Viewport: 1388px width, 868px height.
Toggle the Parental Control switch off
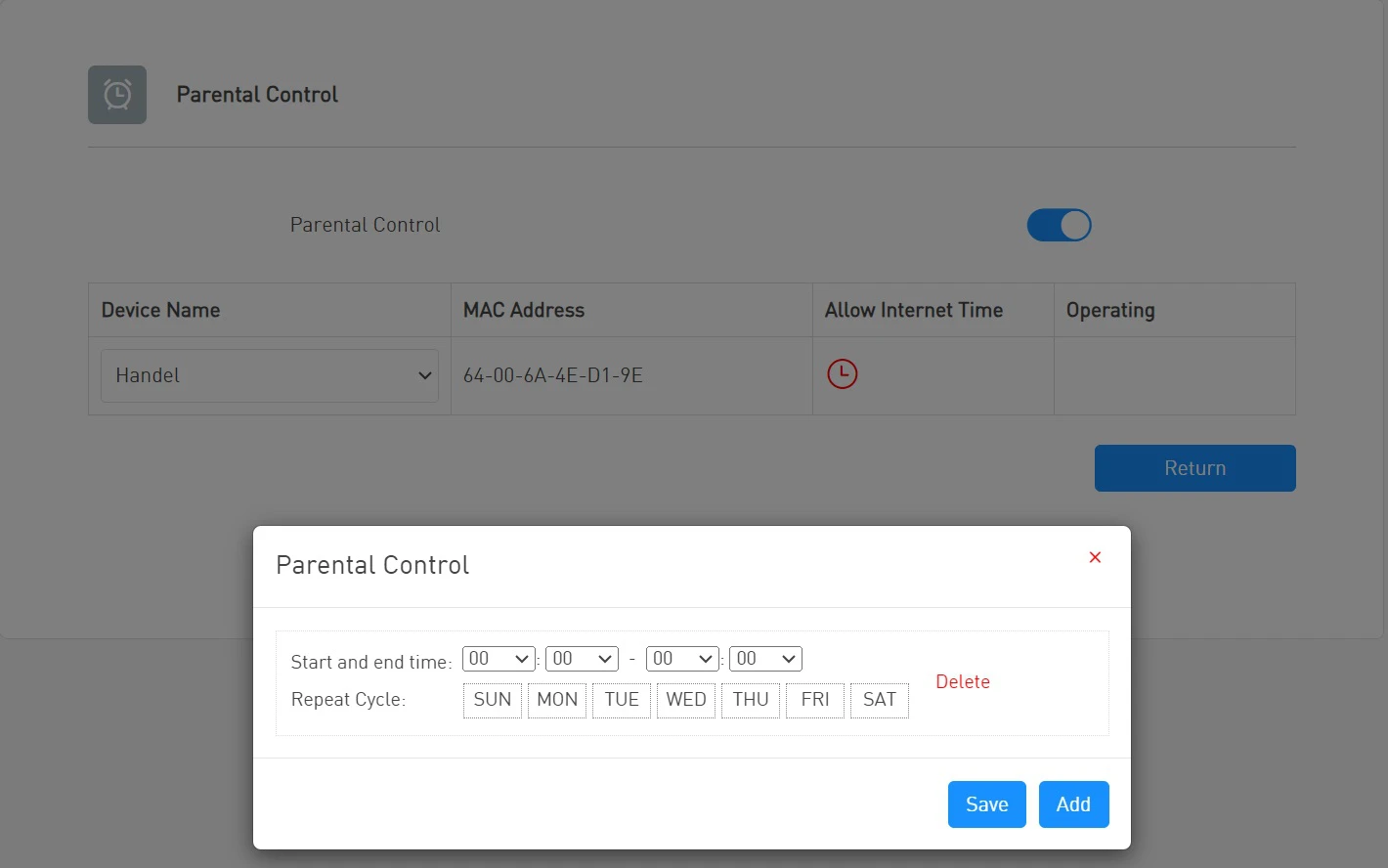tap(1059, 225)
